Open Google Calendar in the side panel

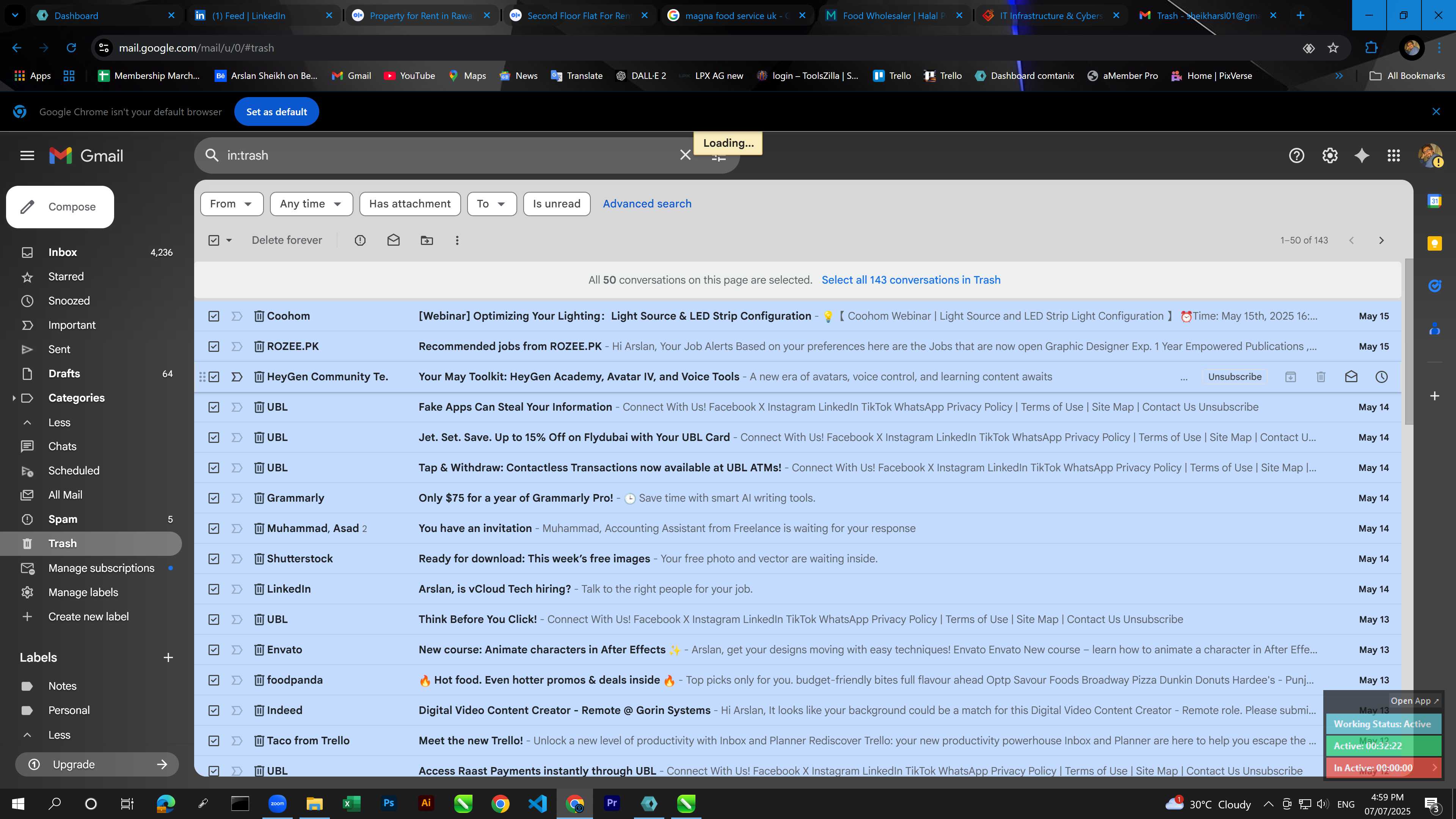point(1434,201)
